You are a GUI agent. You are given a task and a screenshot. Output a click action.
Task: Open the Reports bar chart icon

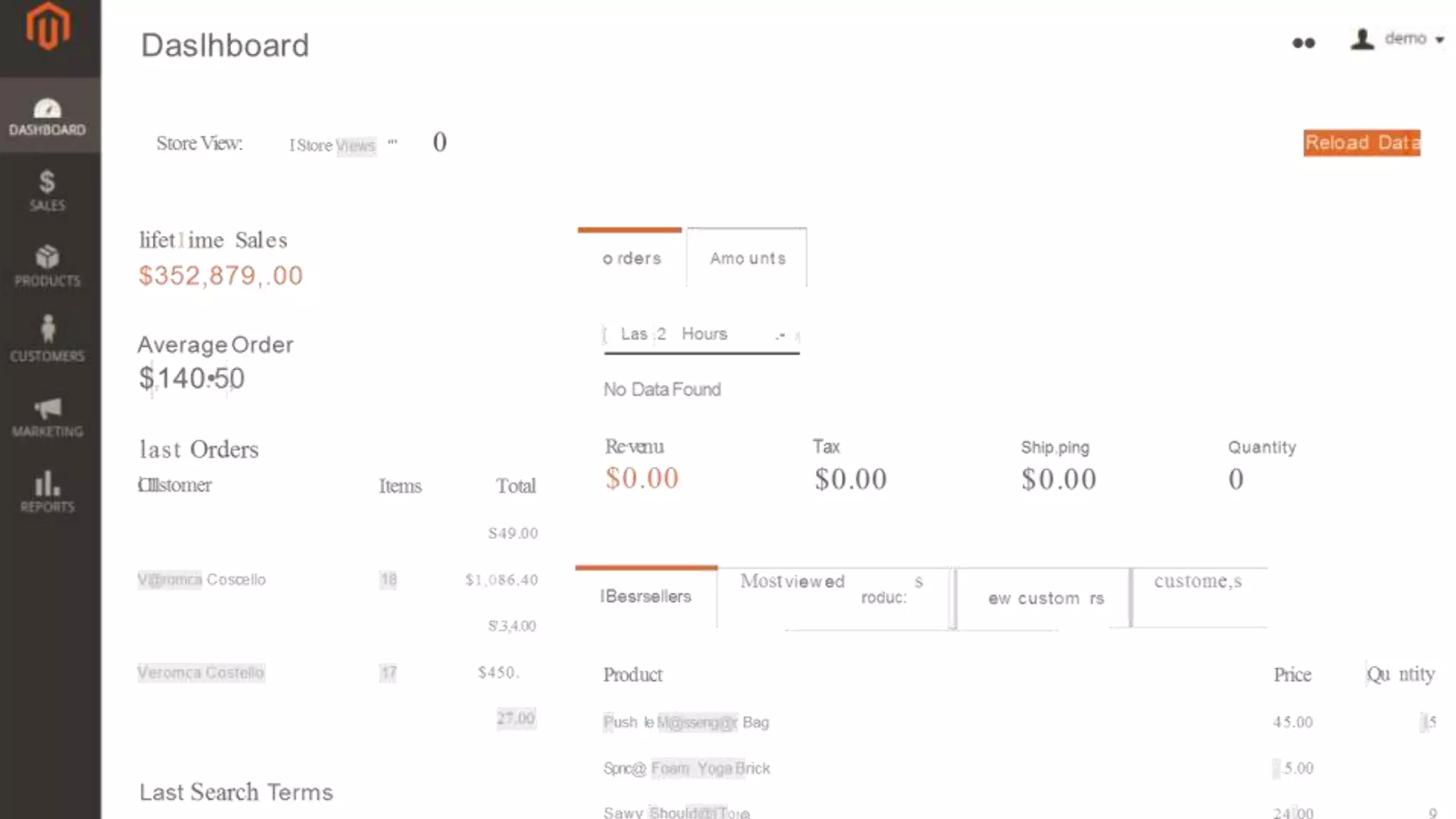point(48,492)
